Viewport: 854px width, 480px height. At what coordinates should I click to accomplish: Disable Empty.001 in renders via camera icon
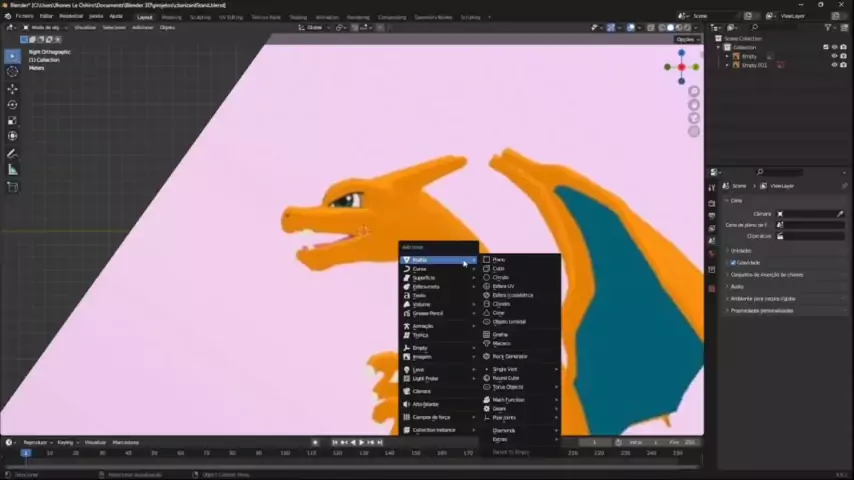pyautogui.click(x=844, y=65)
